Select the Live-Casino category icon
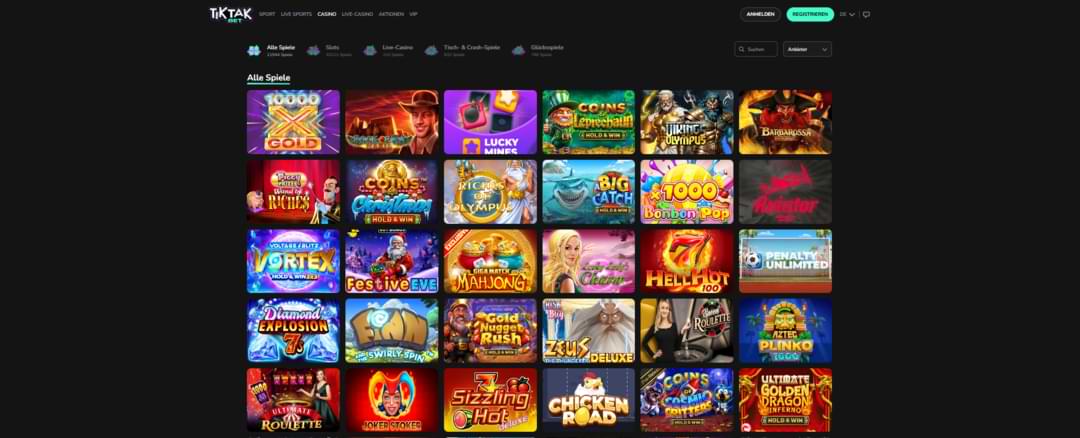 370,50
